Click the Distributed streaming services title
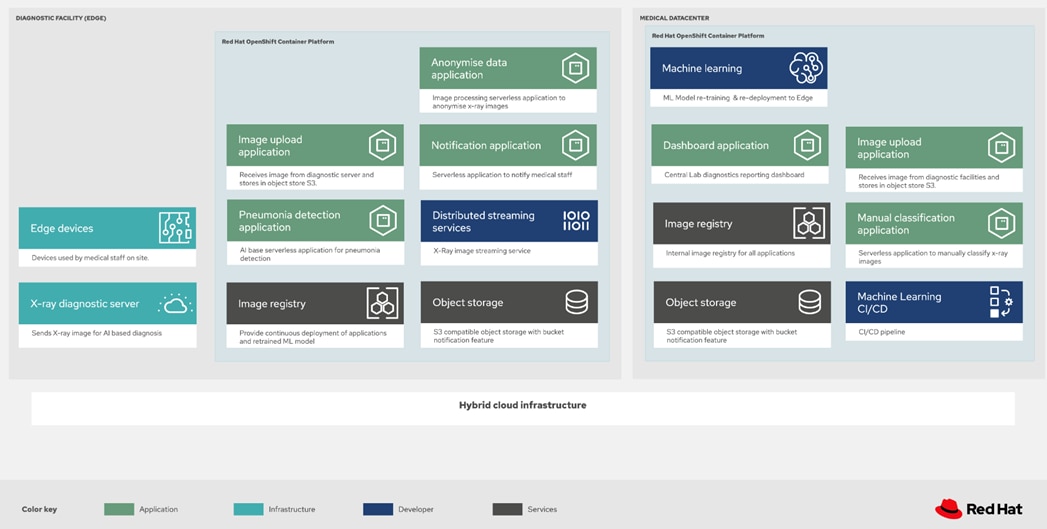 pyautogui.click(x=483, y=222)
